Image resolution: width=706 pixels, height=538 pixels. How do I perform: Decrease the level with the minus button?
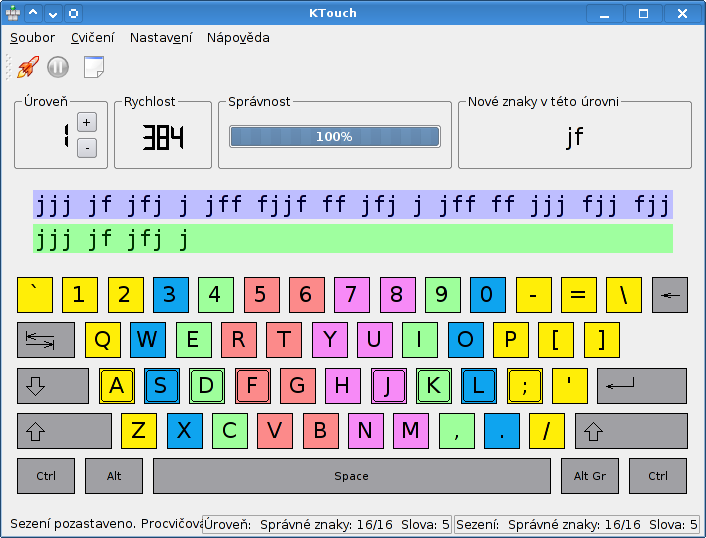coord(87,148)
